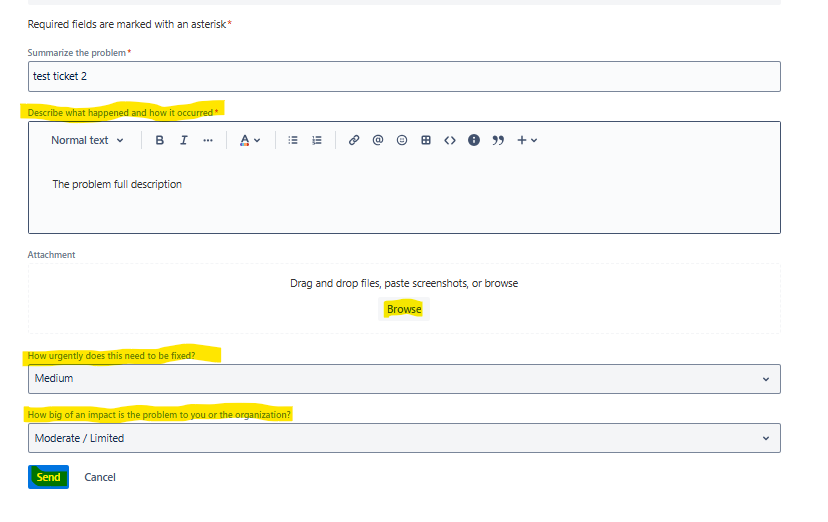This screenshot has width=828, height=522.
Task: Click the Browse button for attachments
Action: coord(404,310)
